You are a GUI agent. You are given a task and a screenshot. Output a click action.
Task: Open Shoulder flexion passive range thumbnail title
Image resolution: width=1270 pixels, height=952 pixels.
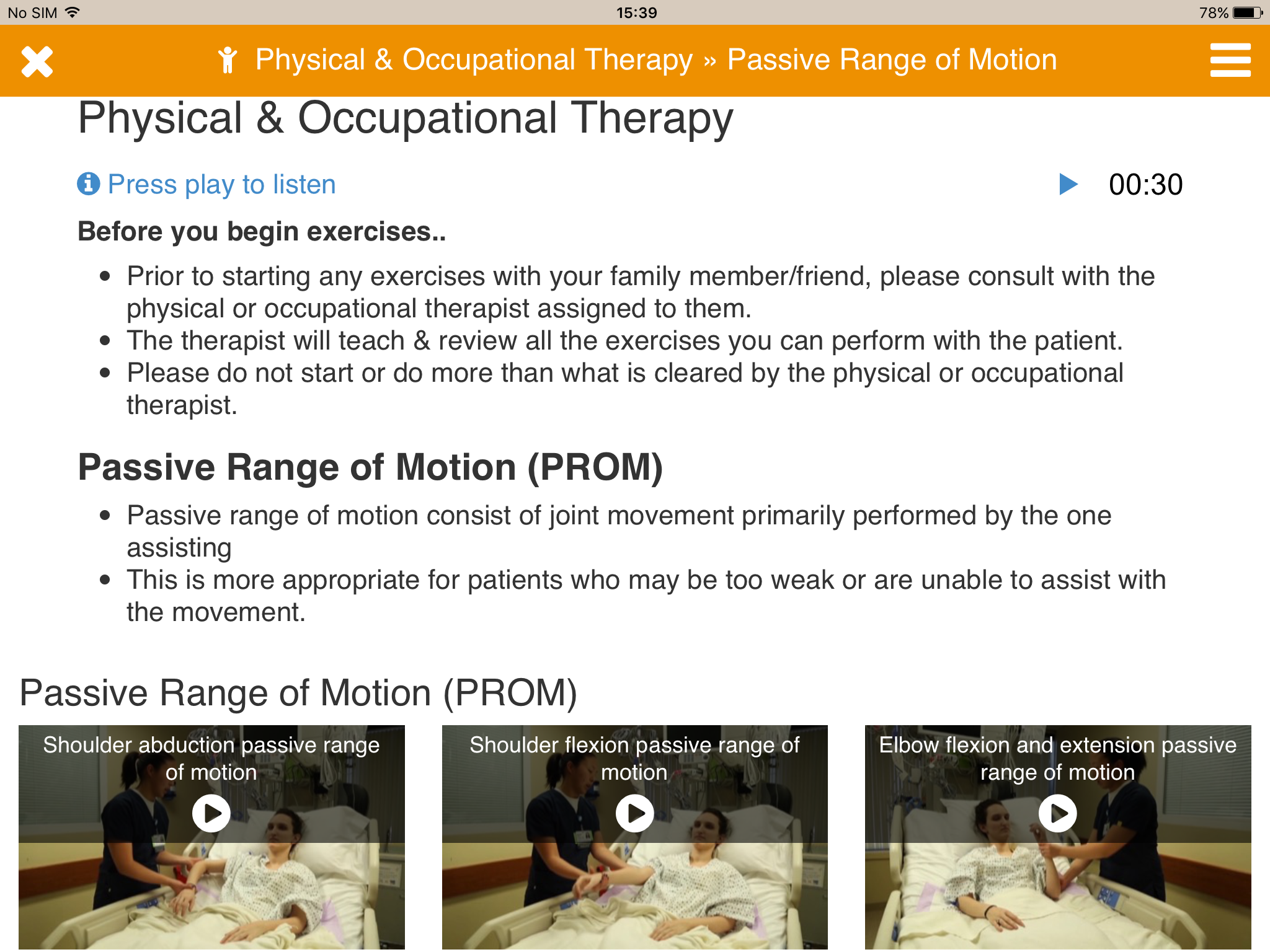[634, 759]
